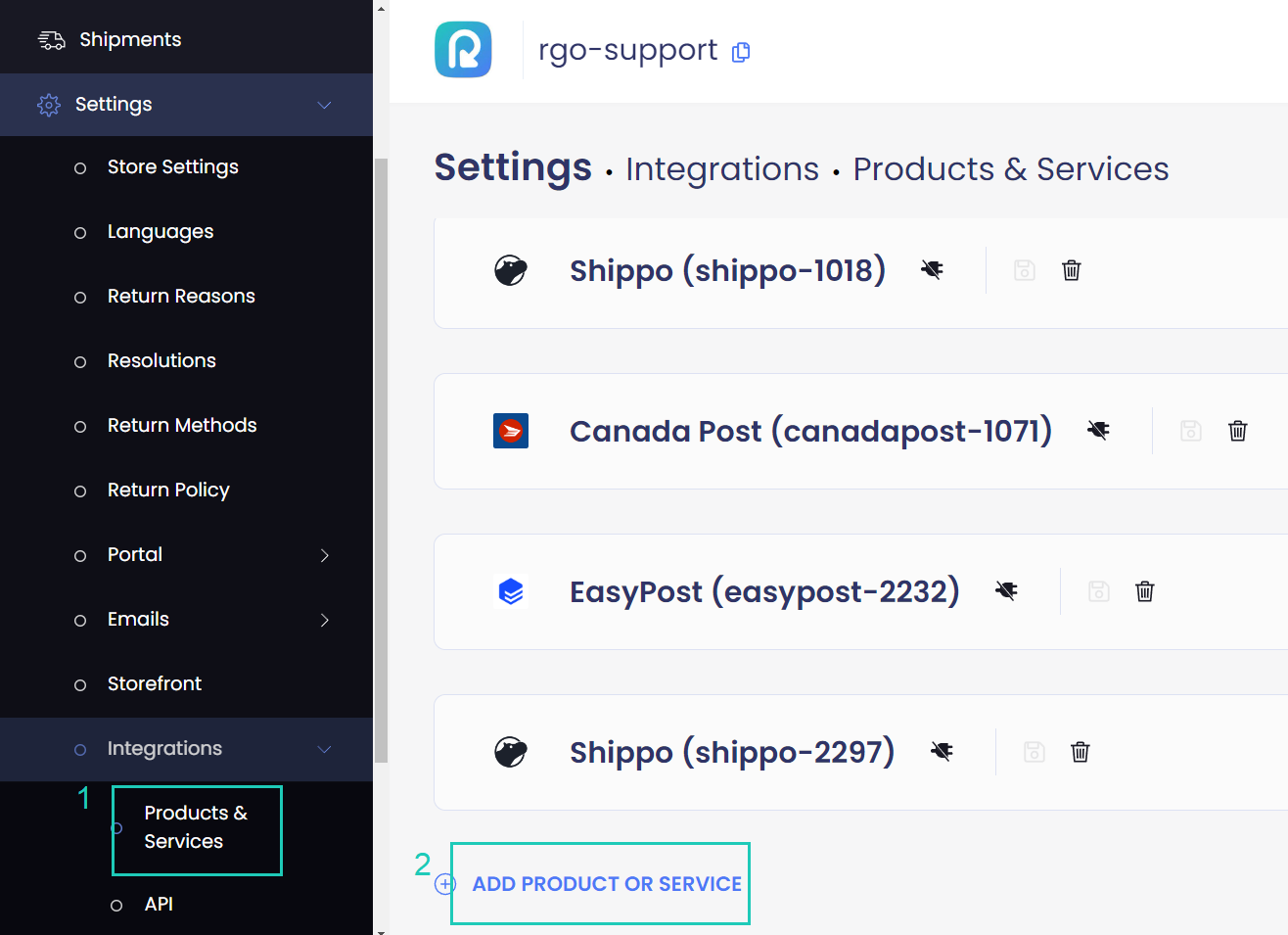Toggle the connection plug on EasyPost
This screenshot has width=1288, height=935.
(x=1006, y=590)
